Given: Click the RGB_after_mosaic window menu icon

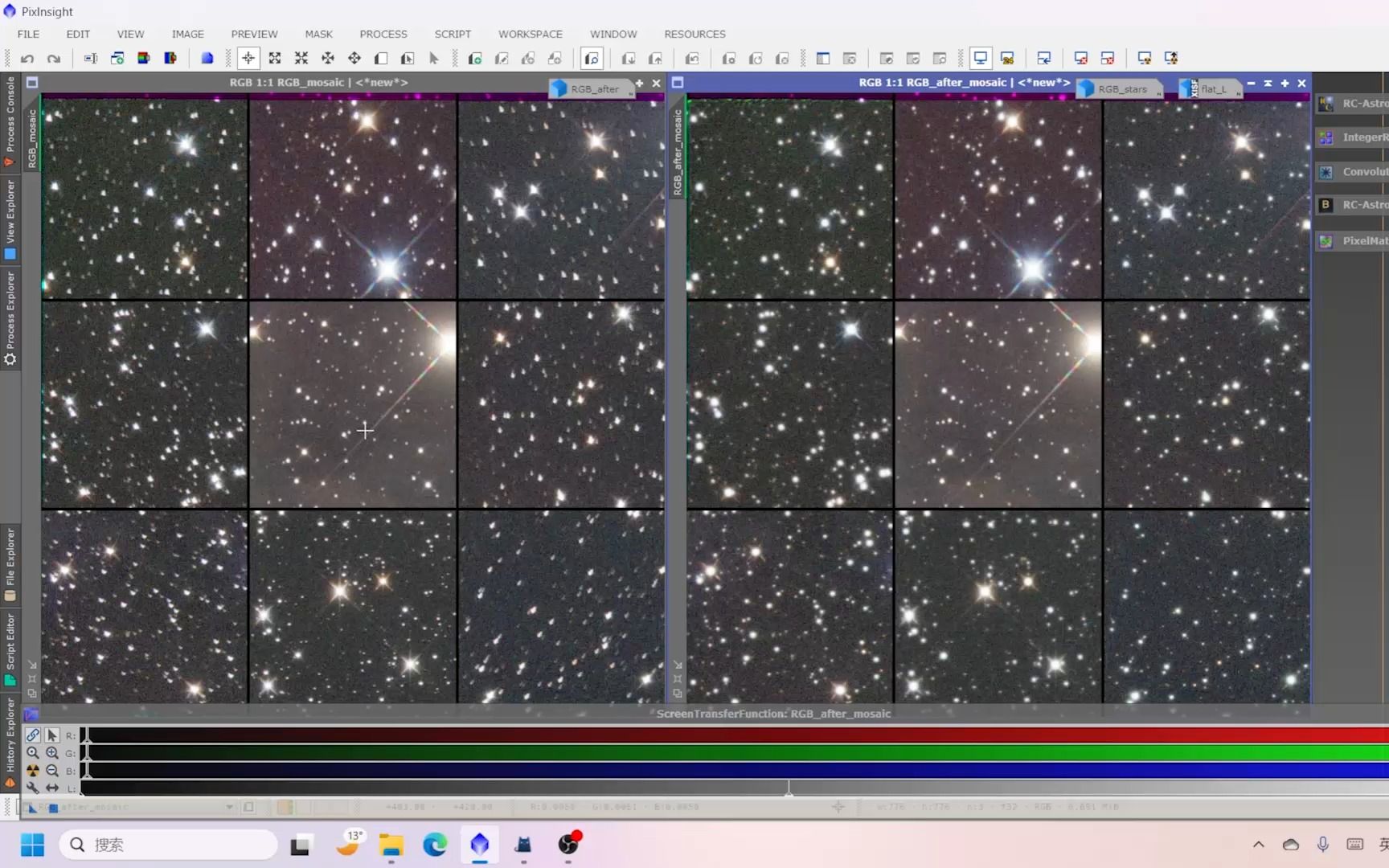Looking at the screenshot, I should (678, 83).
